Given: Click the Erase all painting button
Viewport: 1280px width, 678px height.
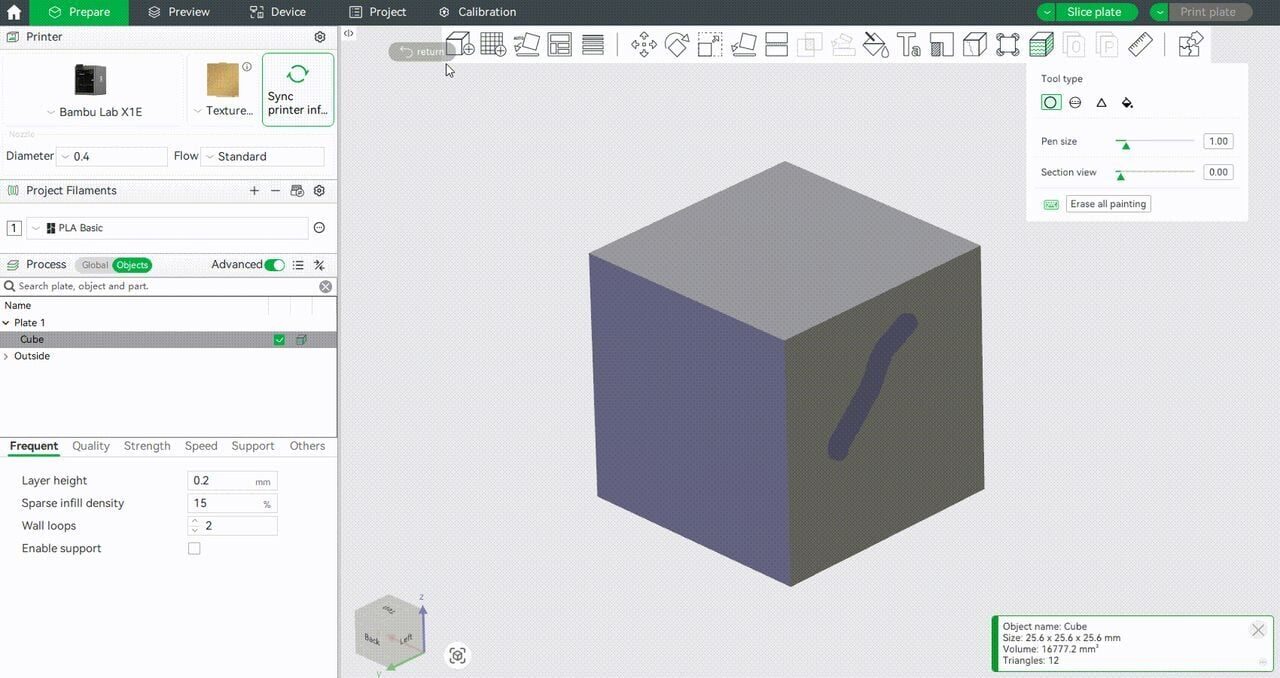Looking at the screenshot, I should click(x=1108, y=203).
